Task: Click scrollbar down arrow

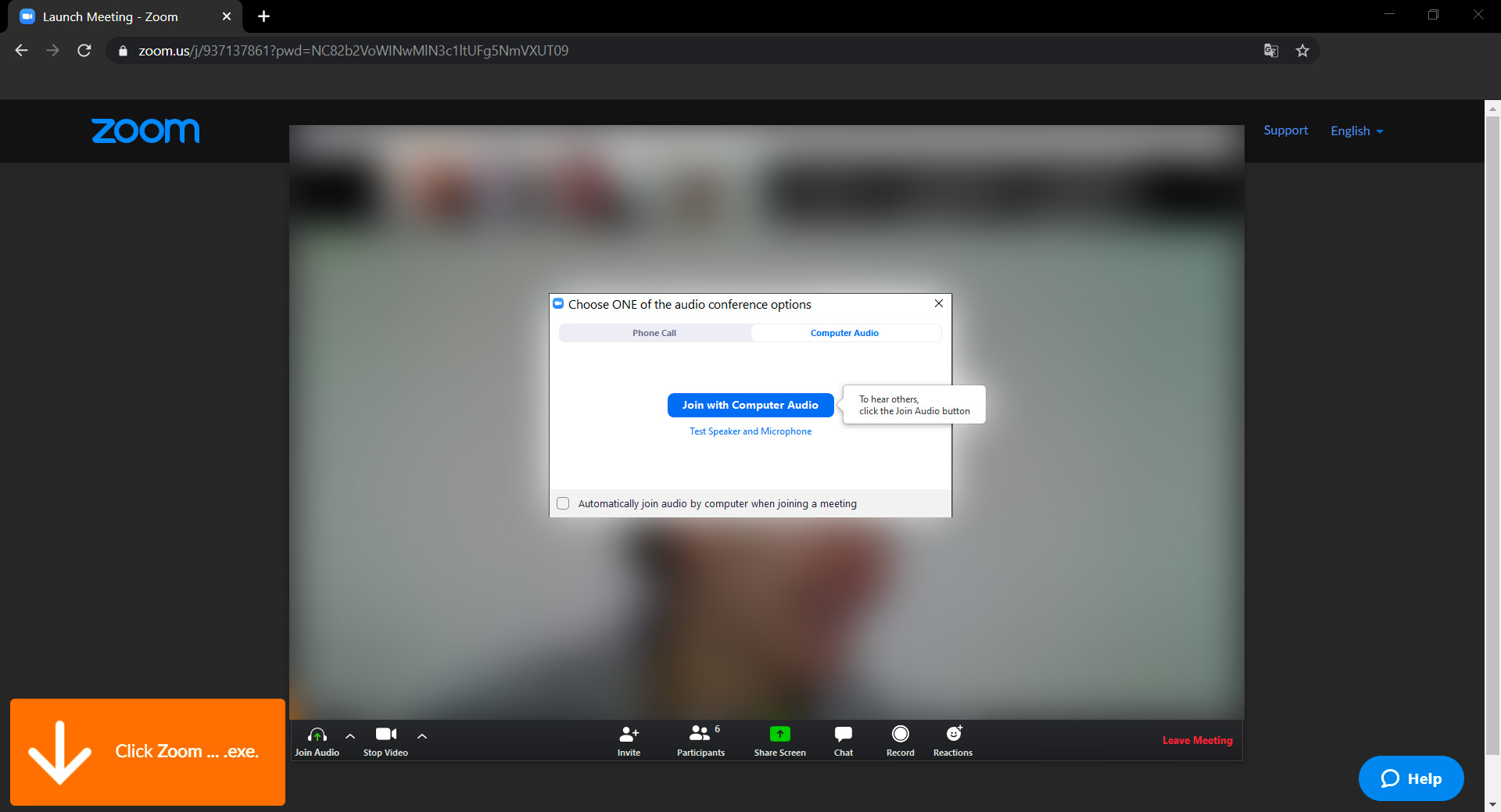Action: 1492,804
